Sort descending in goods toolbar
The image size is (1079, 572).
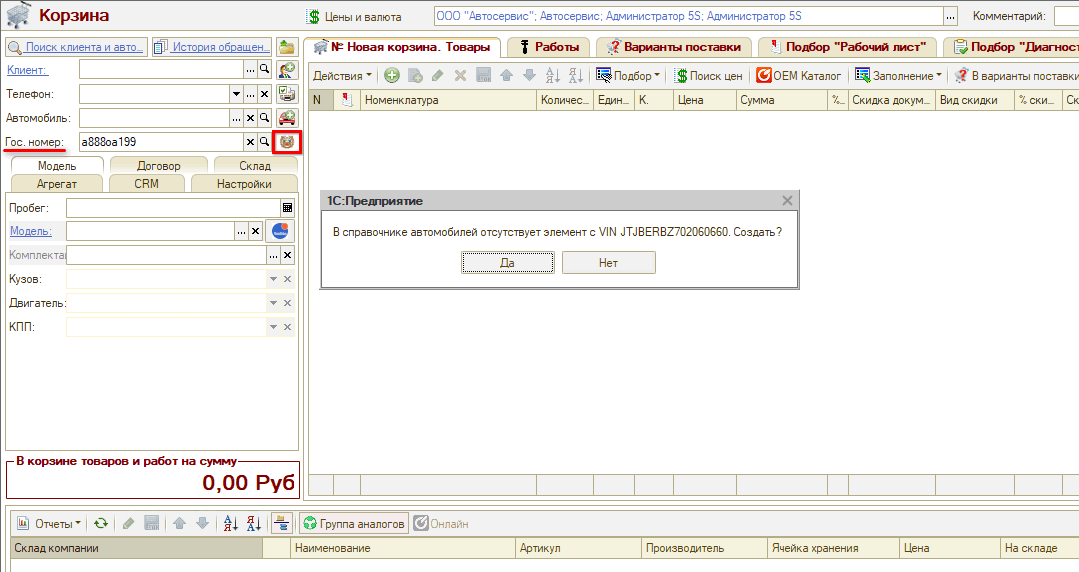(576, 76)
